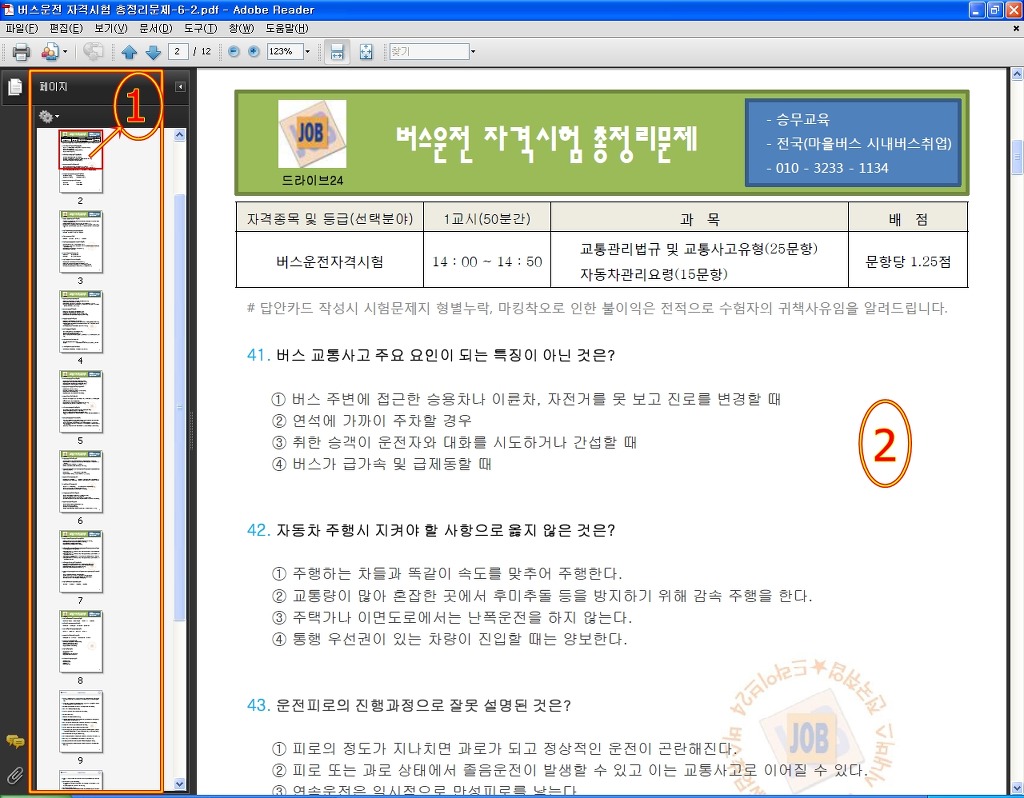Open the 도움말(H) menu
Screen dimensions: 1024x798
[x=287, y=29]
